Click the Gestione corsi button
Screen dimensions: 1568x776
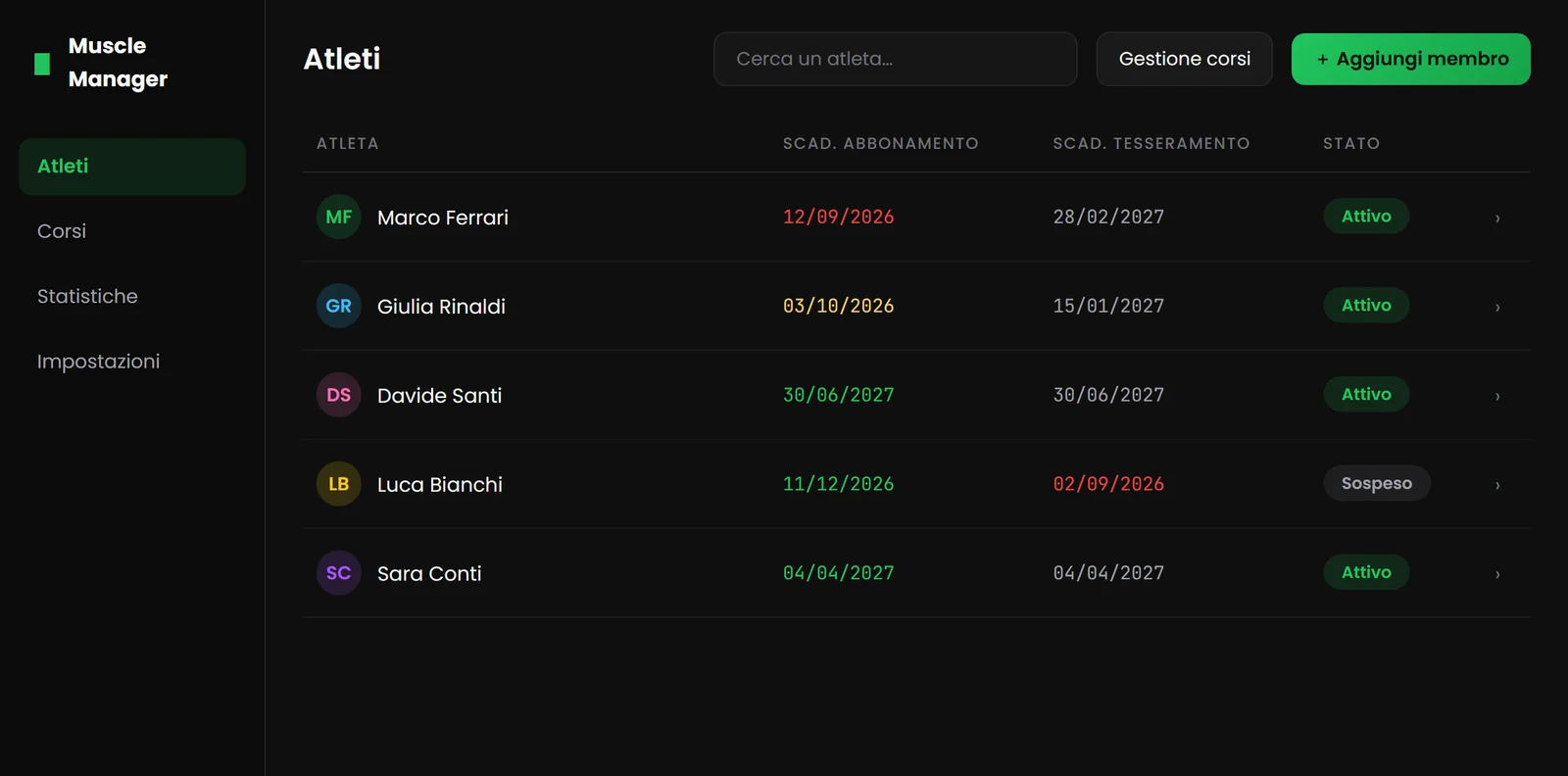1184,59
